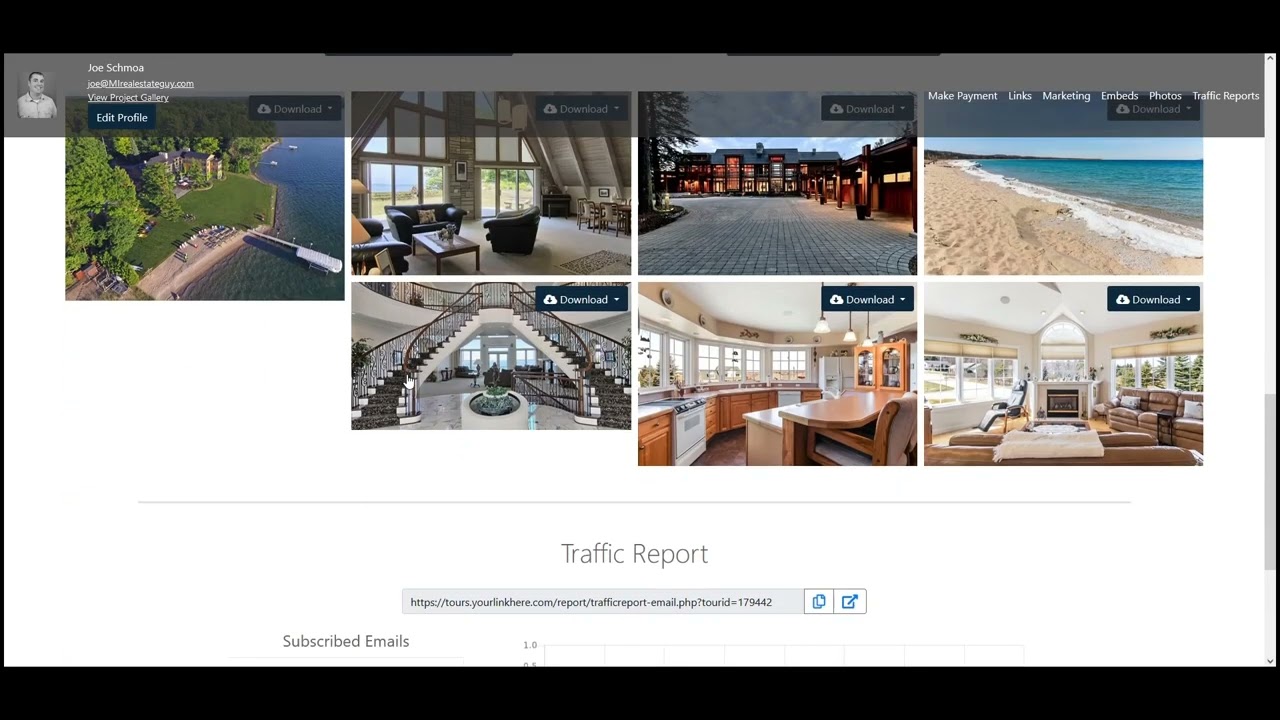Jump to the Photos section
Screen dimensions: 1280x720
(x=1165, y=96)
